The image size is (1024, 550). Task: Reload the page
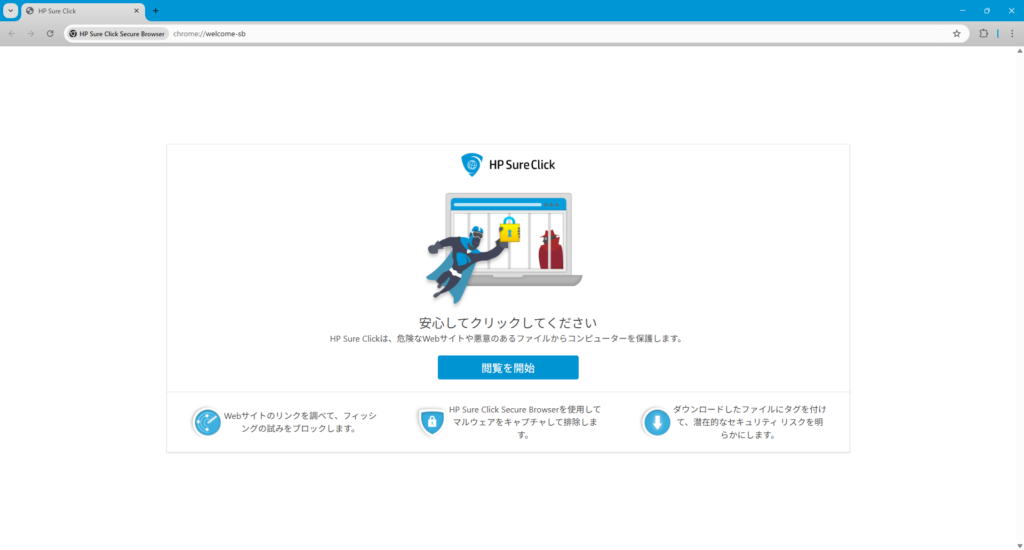point(50,33)
